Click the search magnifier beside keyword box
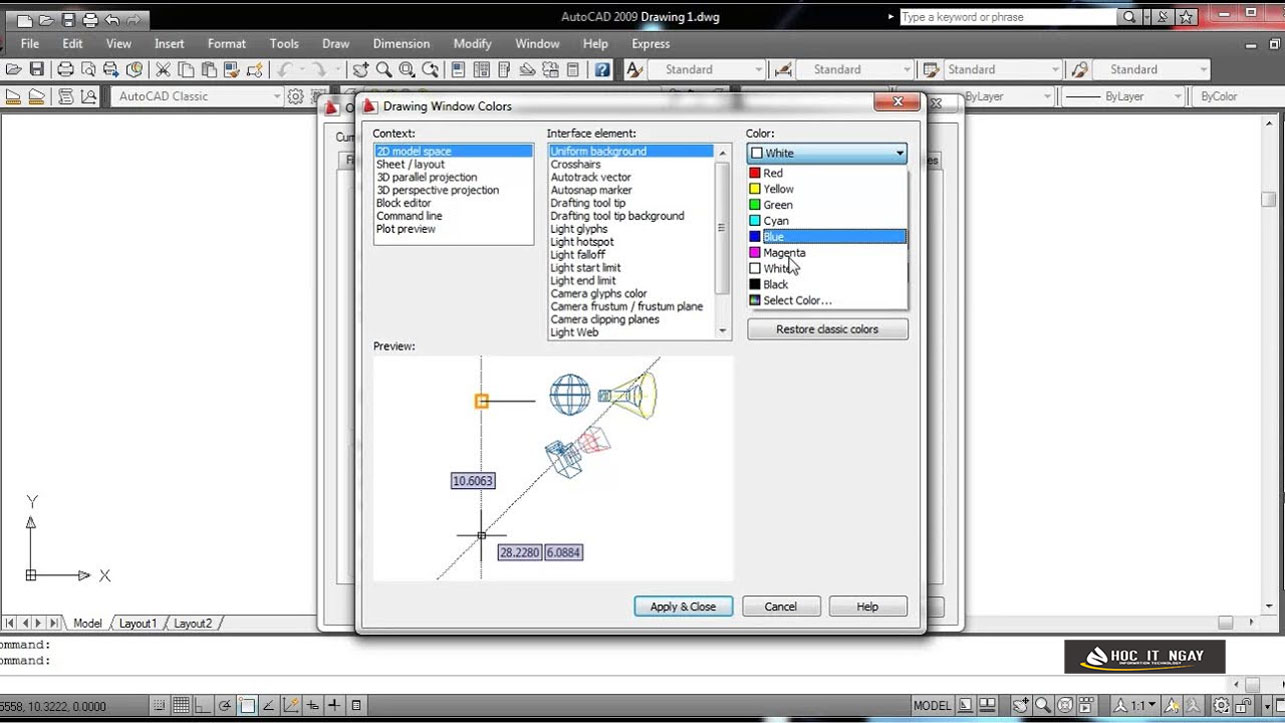The image size is (1285, 723). point(1129,17)
